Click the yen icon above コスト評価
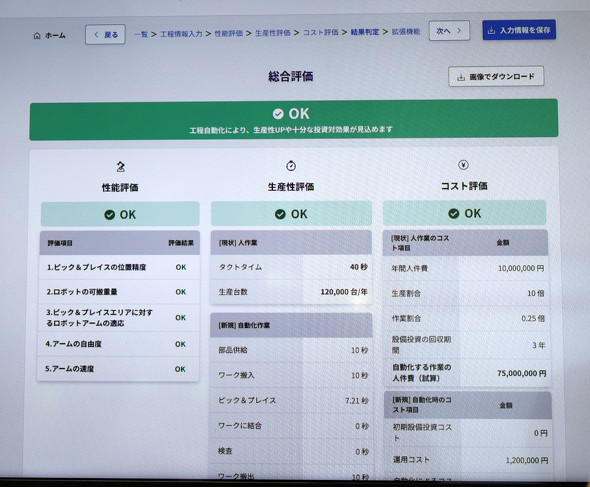590x487 pixels. tap(463, 165)
